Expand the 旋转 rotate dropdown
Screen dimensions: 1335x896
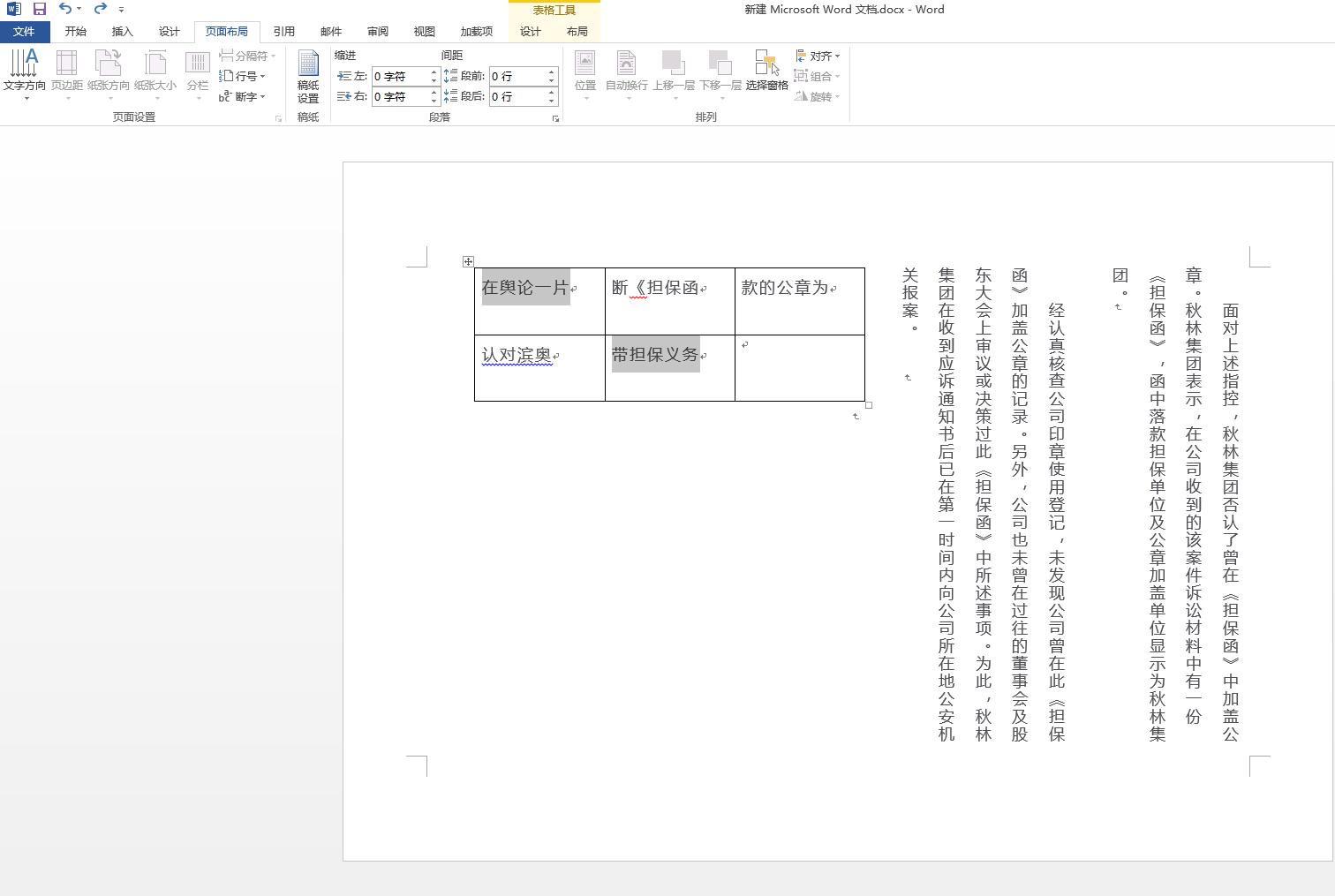(818, 96)
